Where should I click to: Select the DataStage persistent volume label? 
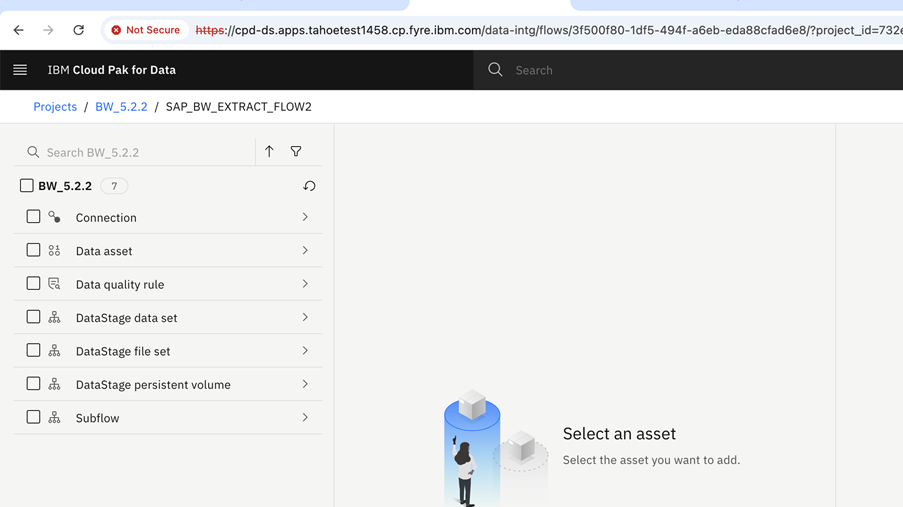[x=153, y=385]
